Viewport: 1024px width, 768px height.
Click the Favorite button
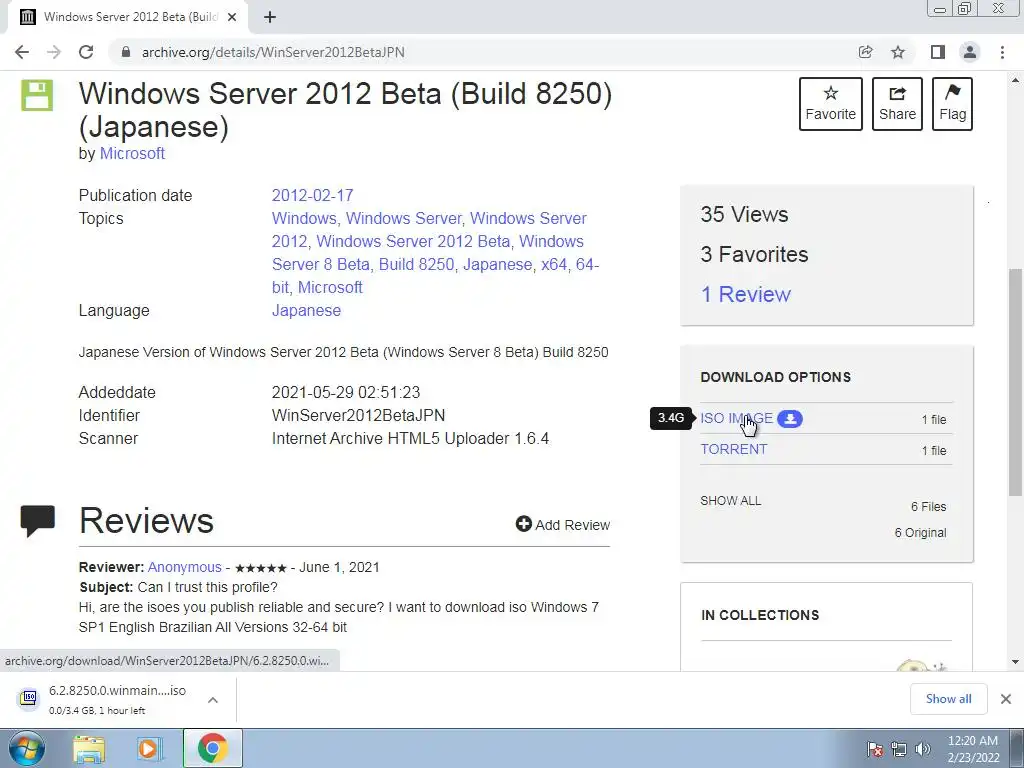[x=831, y=104]
